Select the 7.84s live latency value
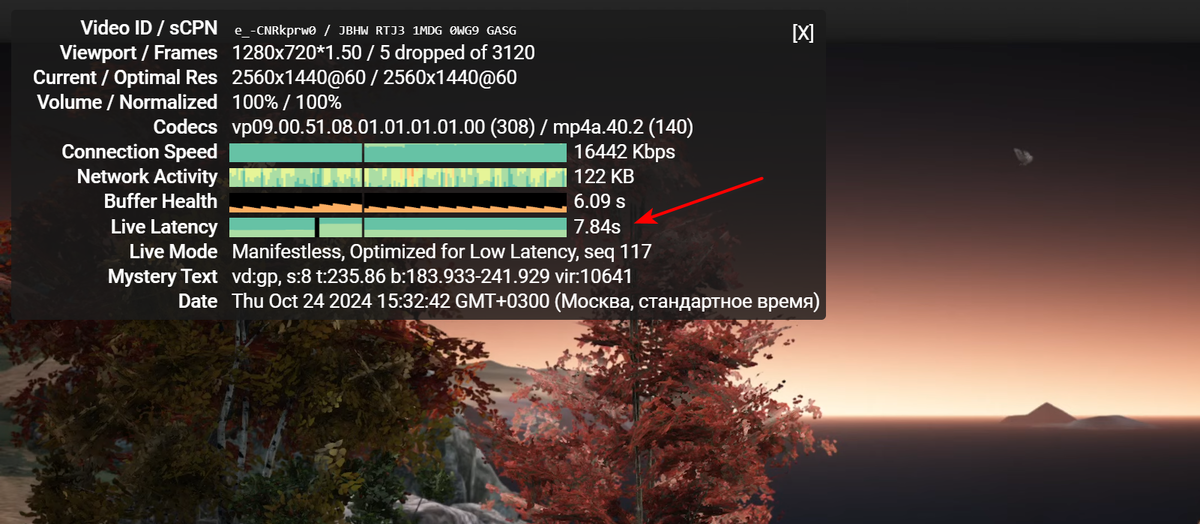 click(x=597, y=227)
